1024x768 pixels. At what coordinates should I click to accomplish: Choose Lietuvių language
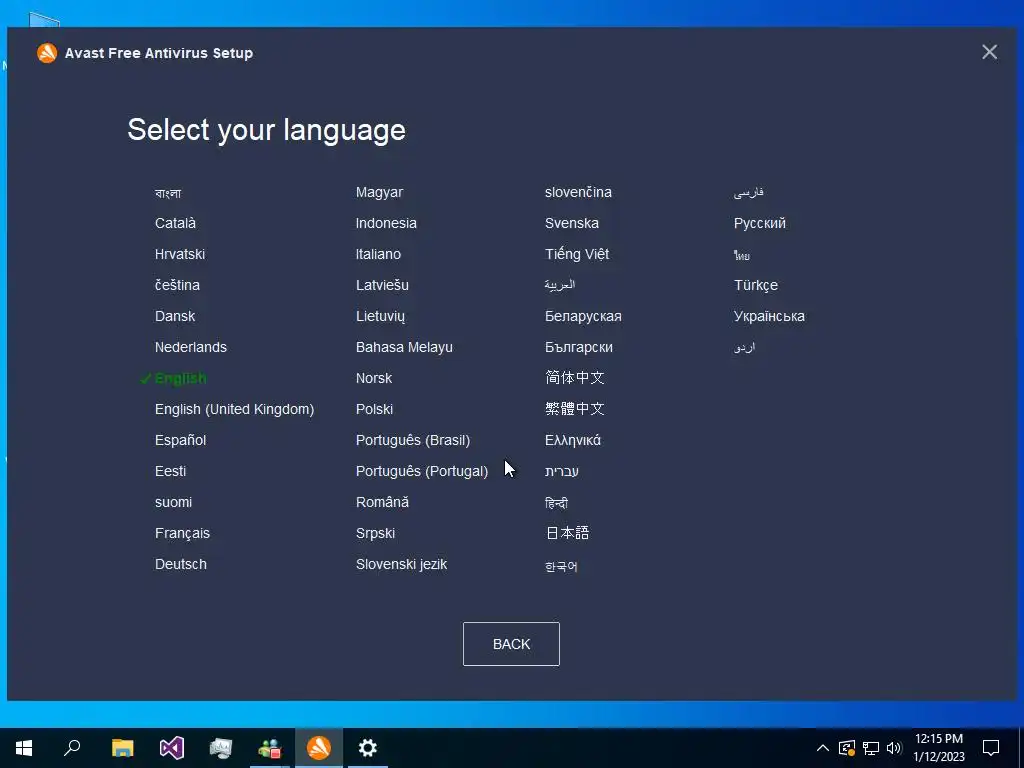point(380,317)
